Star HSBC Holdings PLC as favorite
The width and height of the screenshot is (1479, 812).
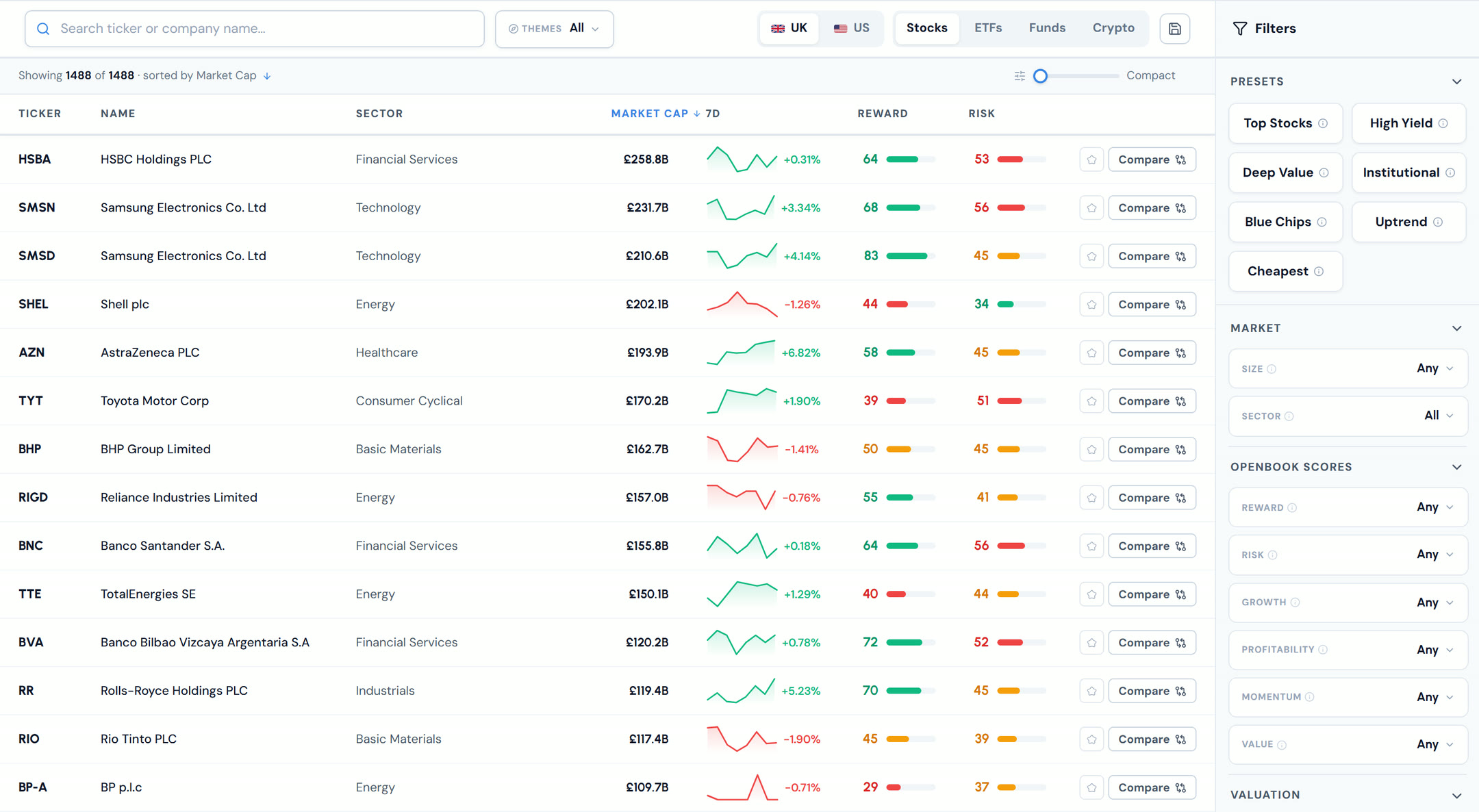click(x=1091, y=160)
